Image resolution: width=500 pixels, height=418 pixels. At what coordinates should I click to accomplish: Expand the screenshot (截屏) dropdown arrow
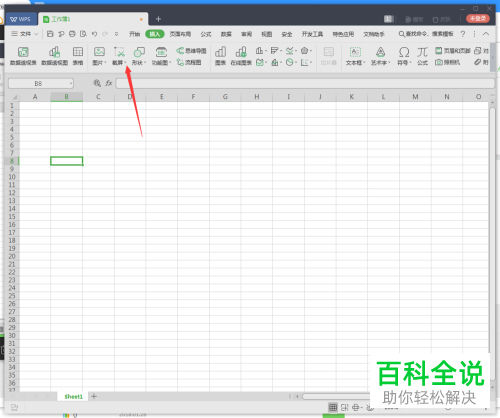pyautogui.click(x=125, y=63)
